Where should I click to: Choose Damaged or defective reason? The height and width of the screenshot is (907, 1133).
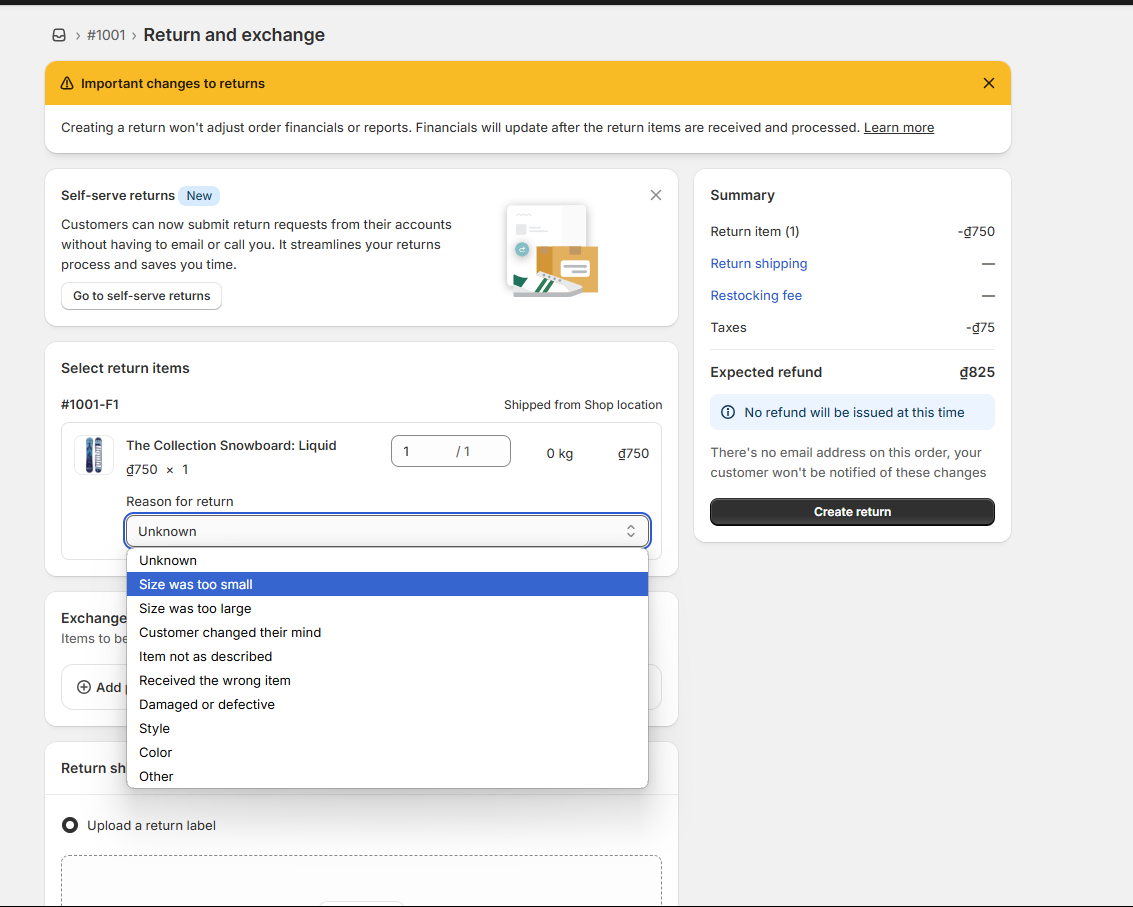point(387,704)
